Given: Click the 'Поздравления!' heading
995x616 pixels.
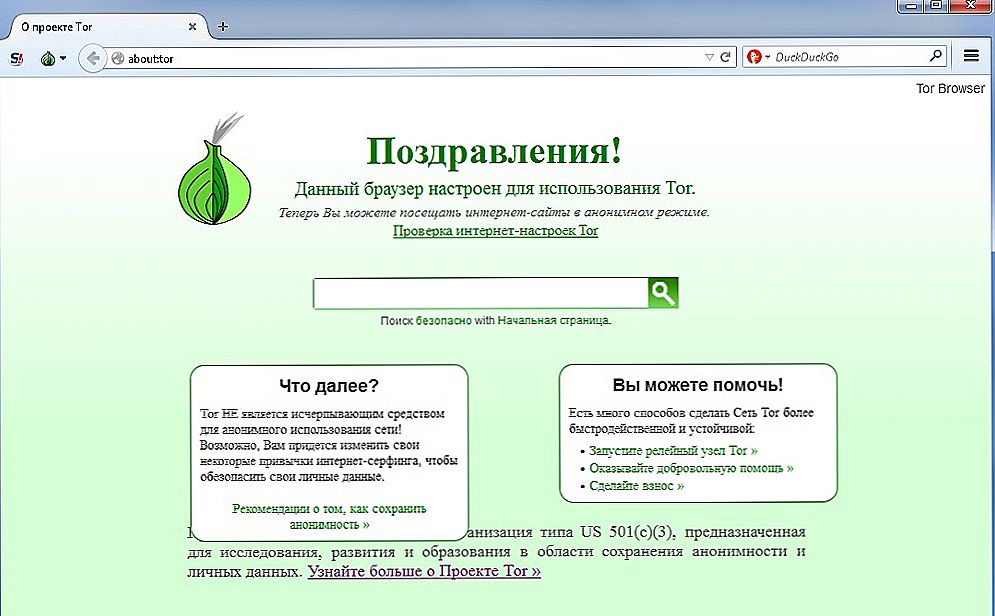Looking at the screenshot, I should 494,151.
